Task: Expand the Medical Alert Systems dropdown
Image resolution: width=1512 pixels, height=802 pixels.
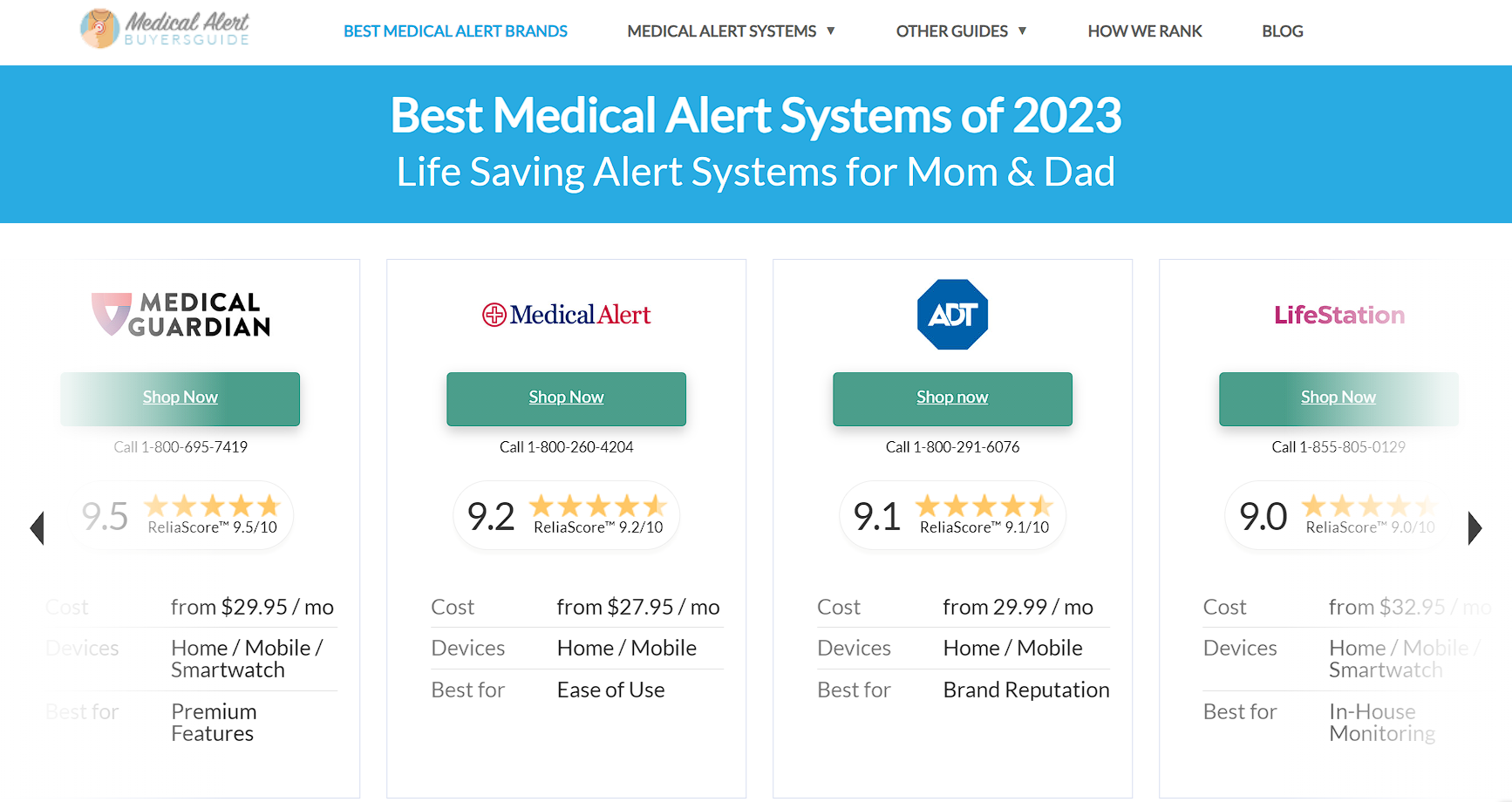Action: (731, 31)
